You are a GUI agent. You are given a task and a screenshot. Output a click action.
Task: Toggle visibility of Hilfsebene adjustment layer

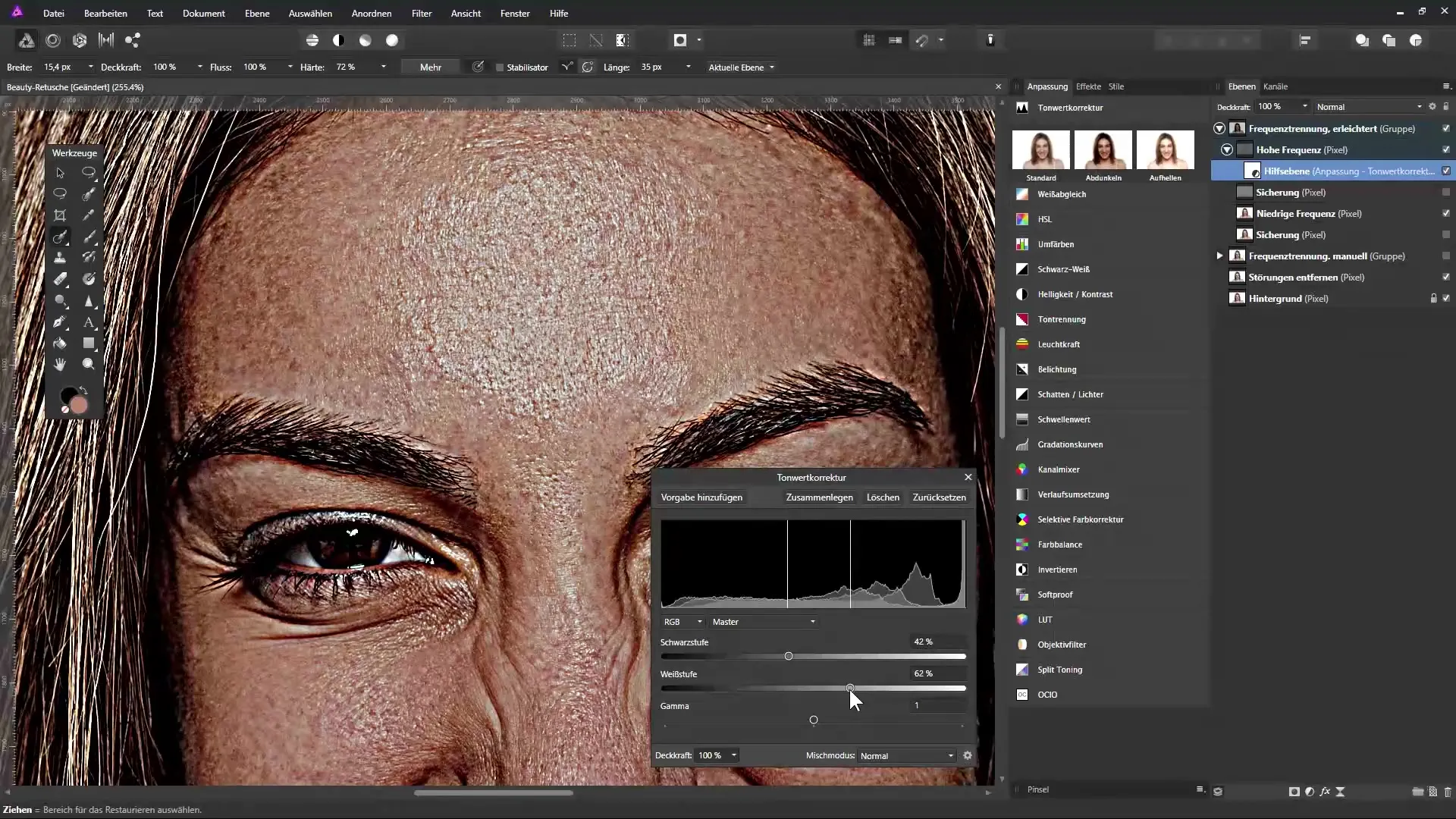coord(1446,171)
